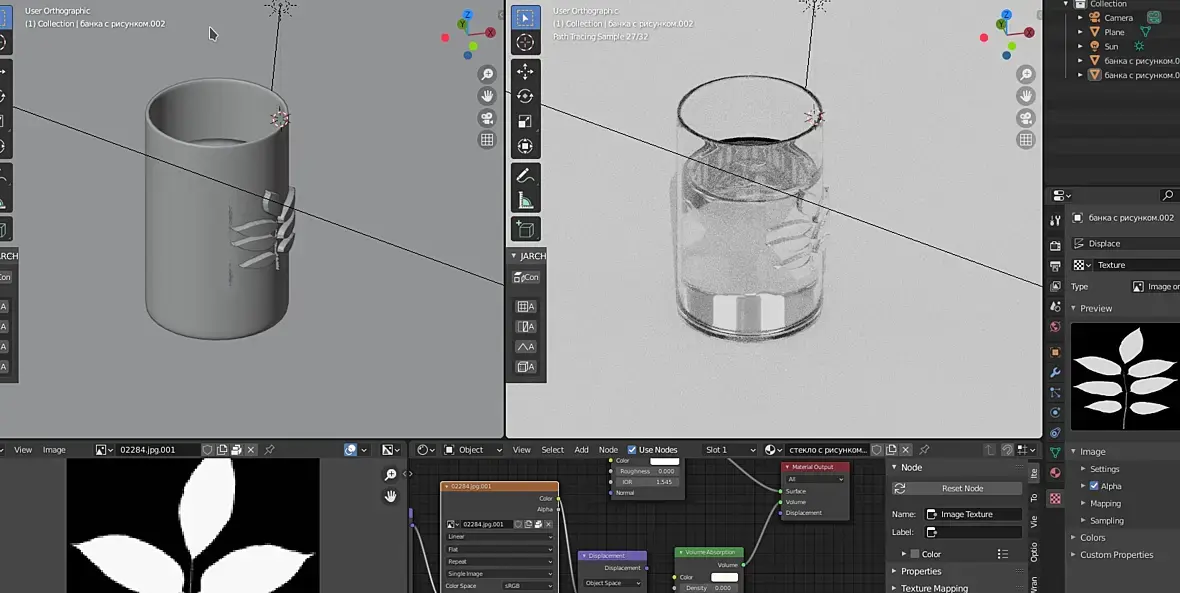The height and width of the screenshot is (593, 1180).
Task: Toggle Use Nodes checkbox
Action: pos(631,450)
